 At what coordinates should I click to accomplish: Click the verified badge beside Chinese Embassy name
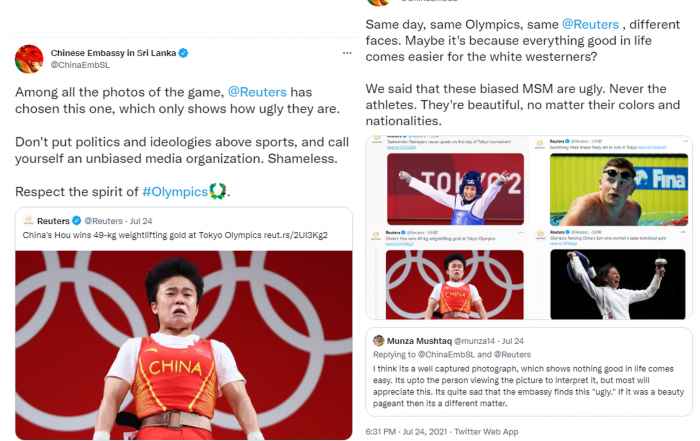(183, 53)
